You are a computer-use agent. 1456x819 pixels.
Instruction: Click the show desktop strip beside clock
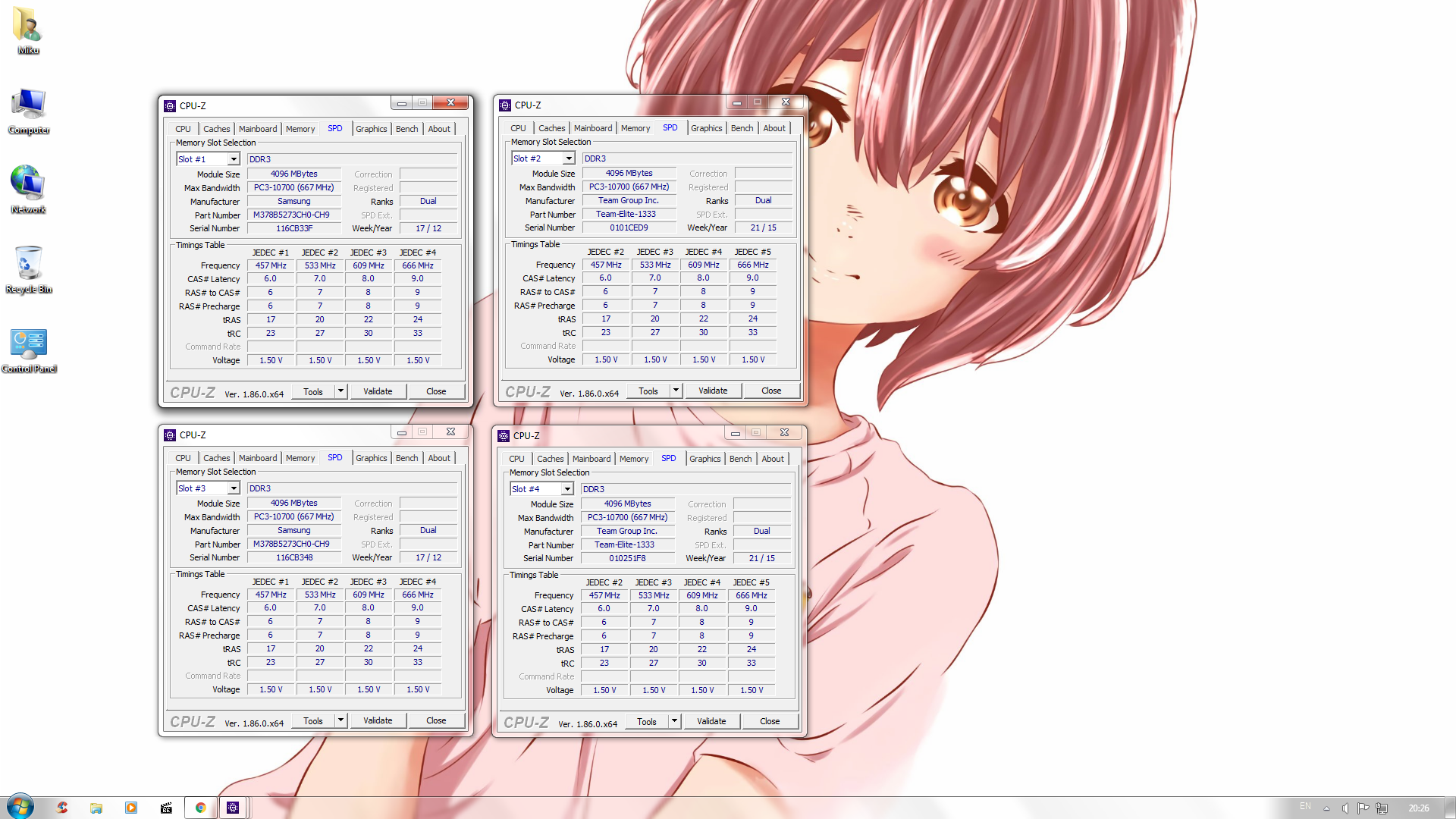[x=1450, y=808]
